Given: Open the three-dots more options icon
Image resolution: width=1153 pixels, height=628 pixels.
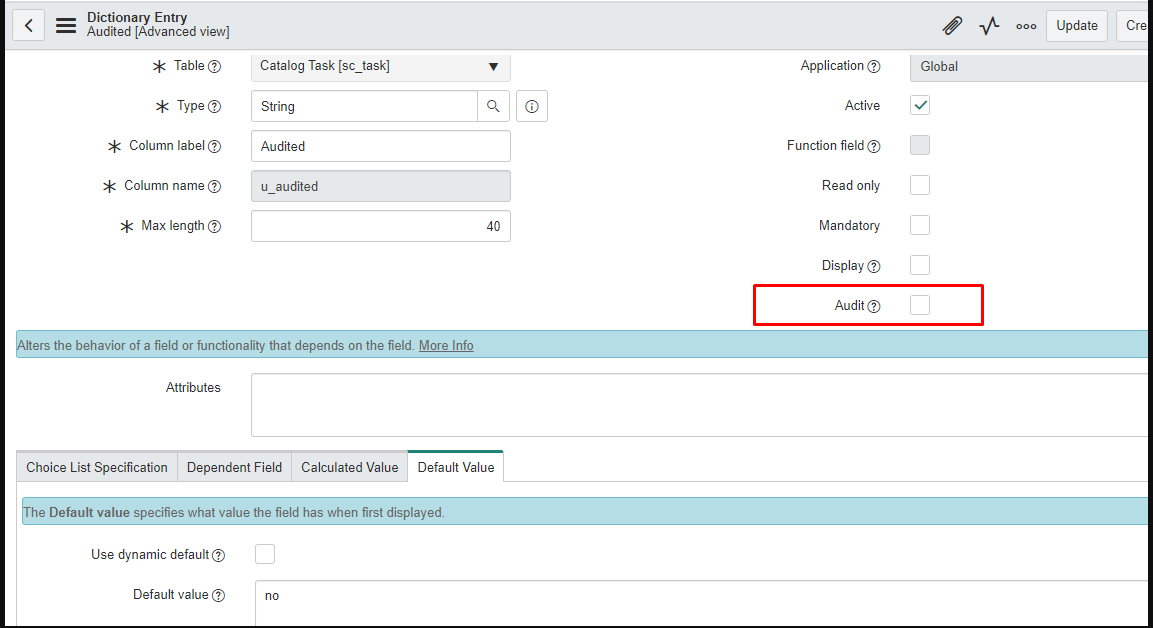Looking at the screenshot, I should pos(1026,26).
